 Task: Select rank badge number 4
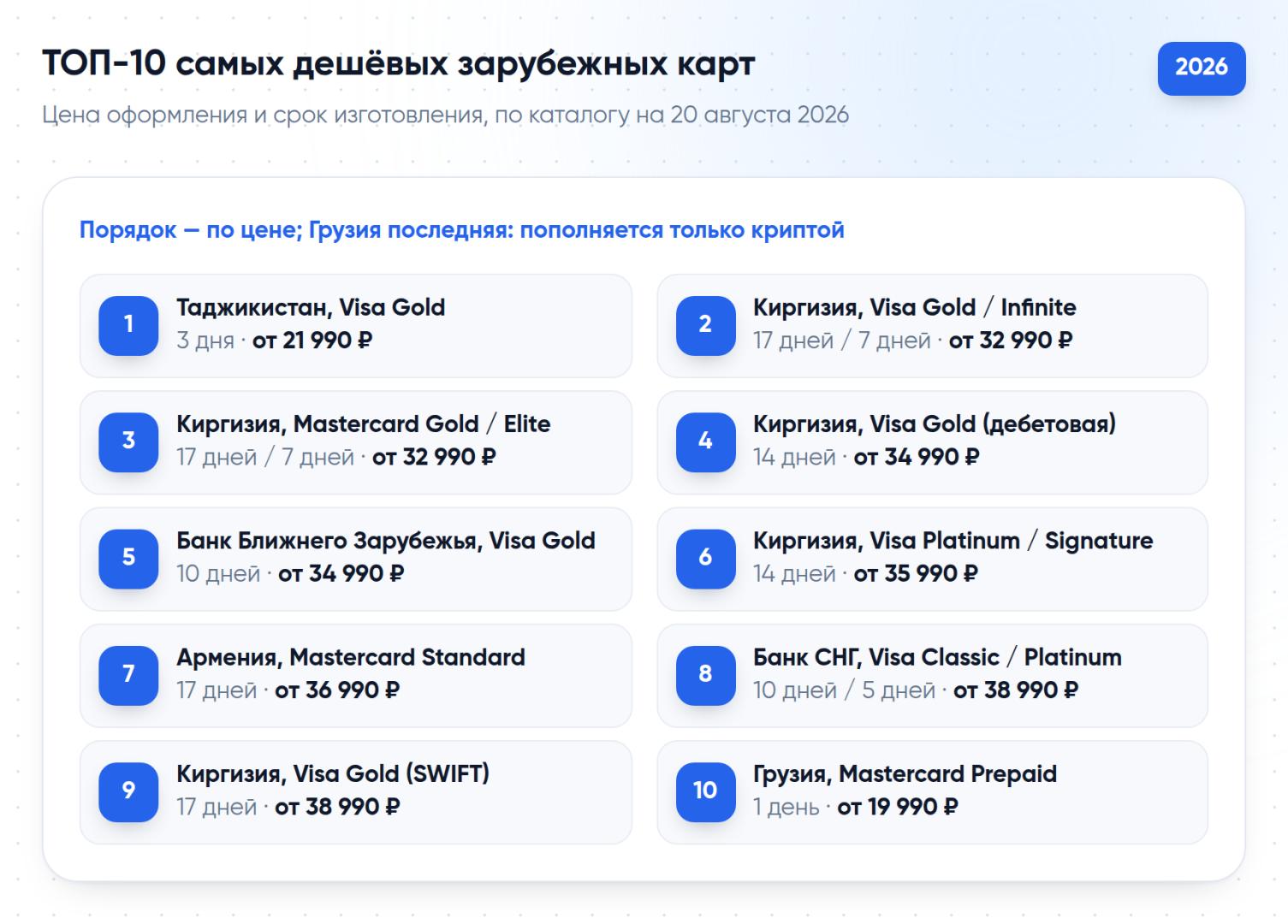click(x=705, y=441)
